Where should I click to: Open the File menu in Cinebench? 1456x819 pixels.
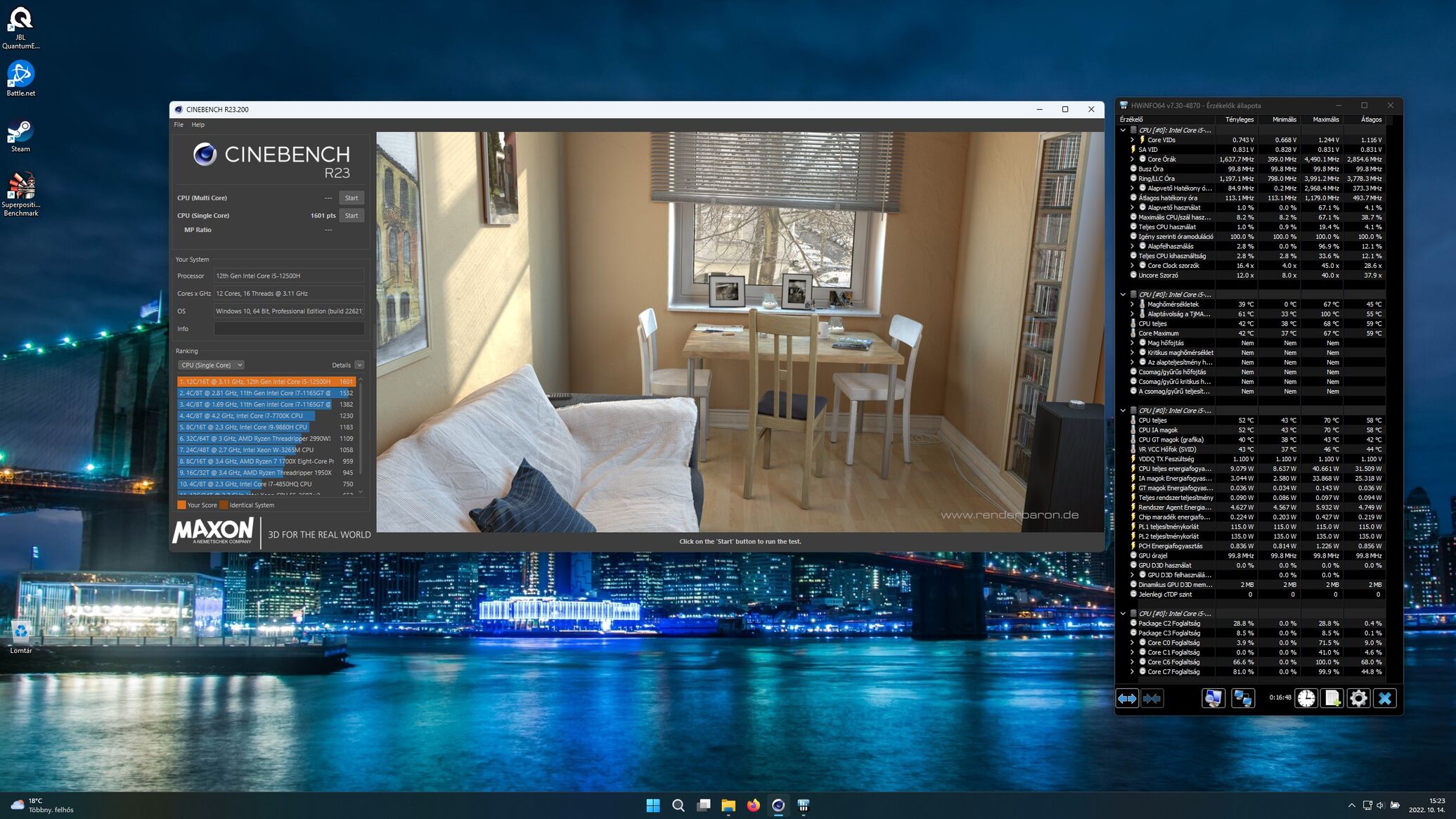(x=179, y=124)
